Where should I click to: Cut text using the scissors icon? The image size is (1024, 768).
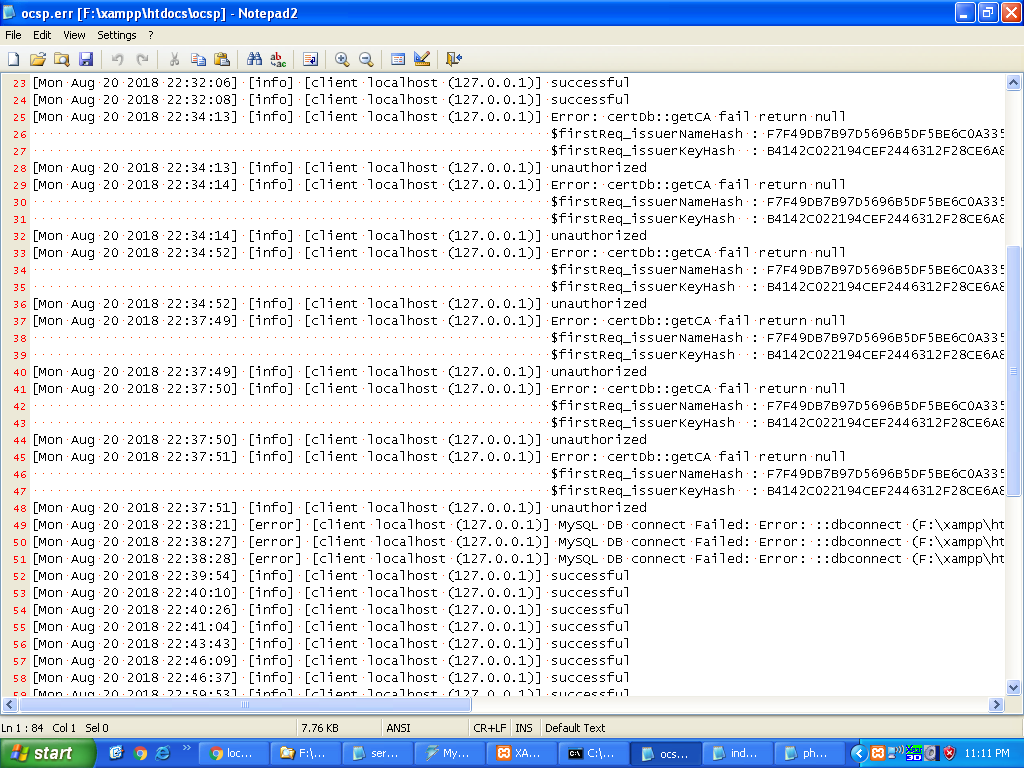coord(174,59)
